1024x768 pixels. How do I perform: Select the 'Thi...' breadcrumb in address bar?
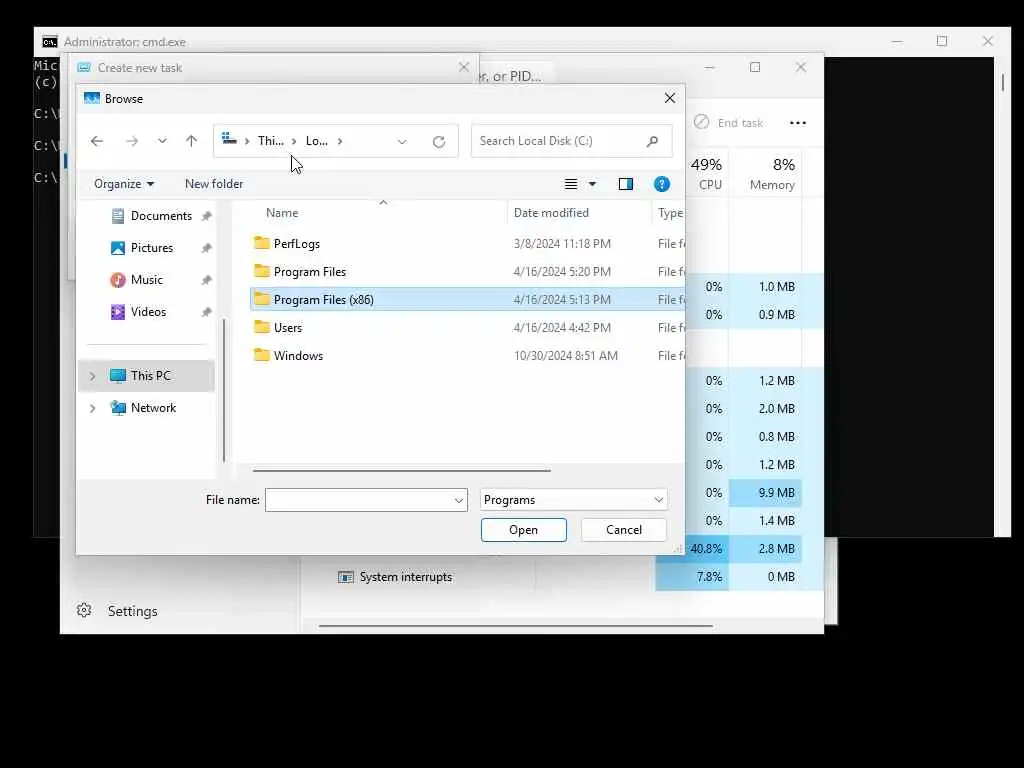[270, 141]
